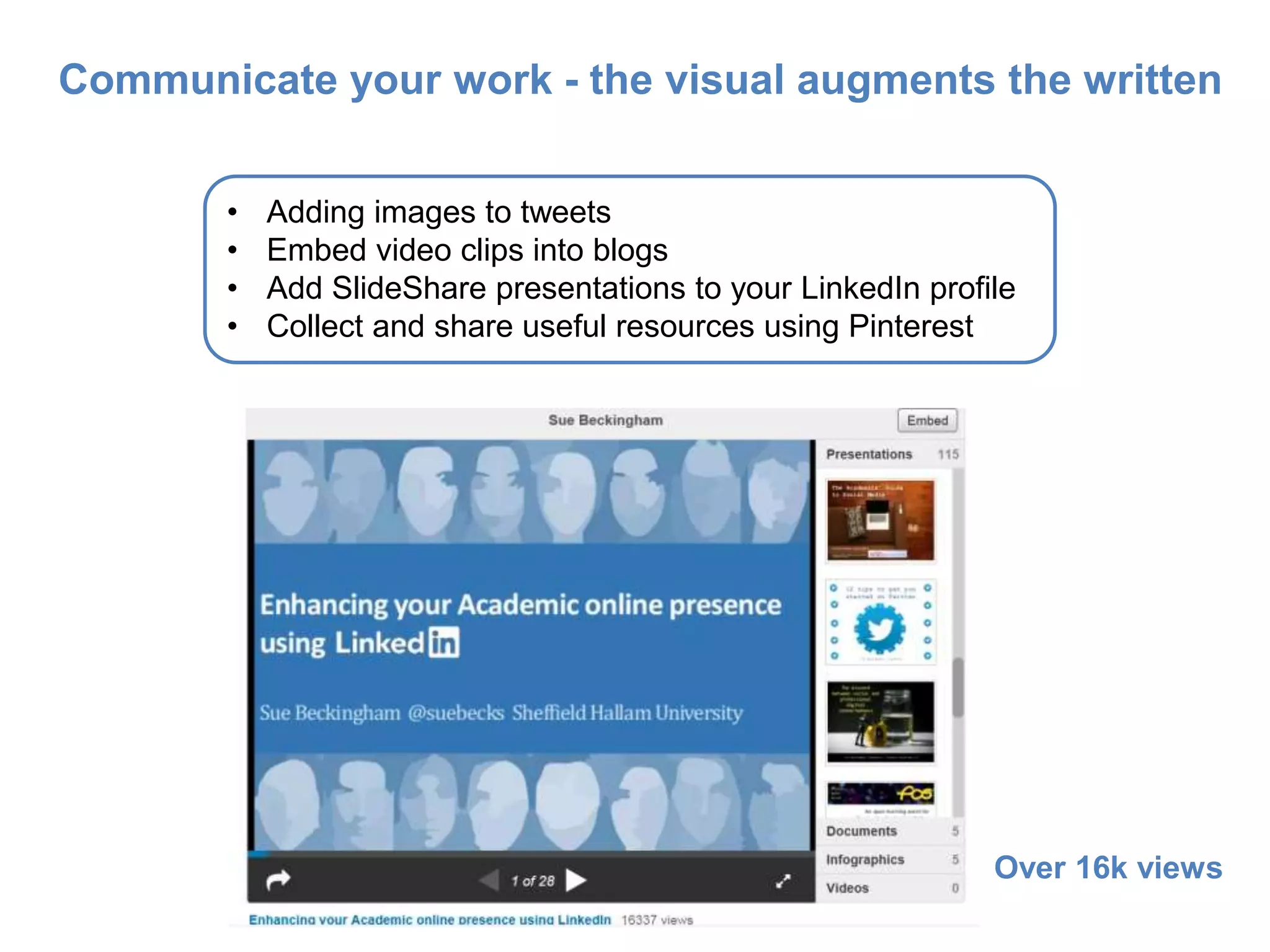Click the Sue Beckingham author name header
The image size is (1270, 952).
pyautogui.click(x=605, y=420)
